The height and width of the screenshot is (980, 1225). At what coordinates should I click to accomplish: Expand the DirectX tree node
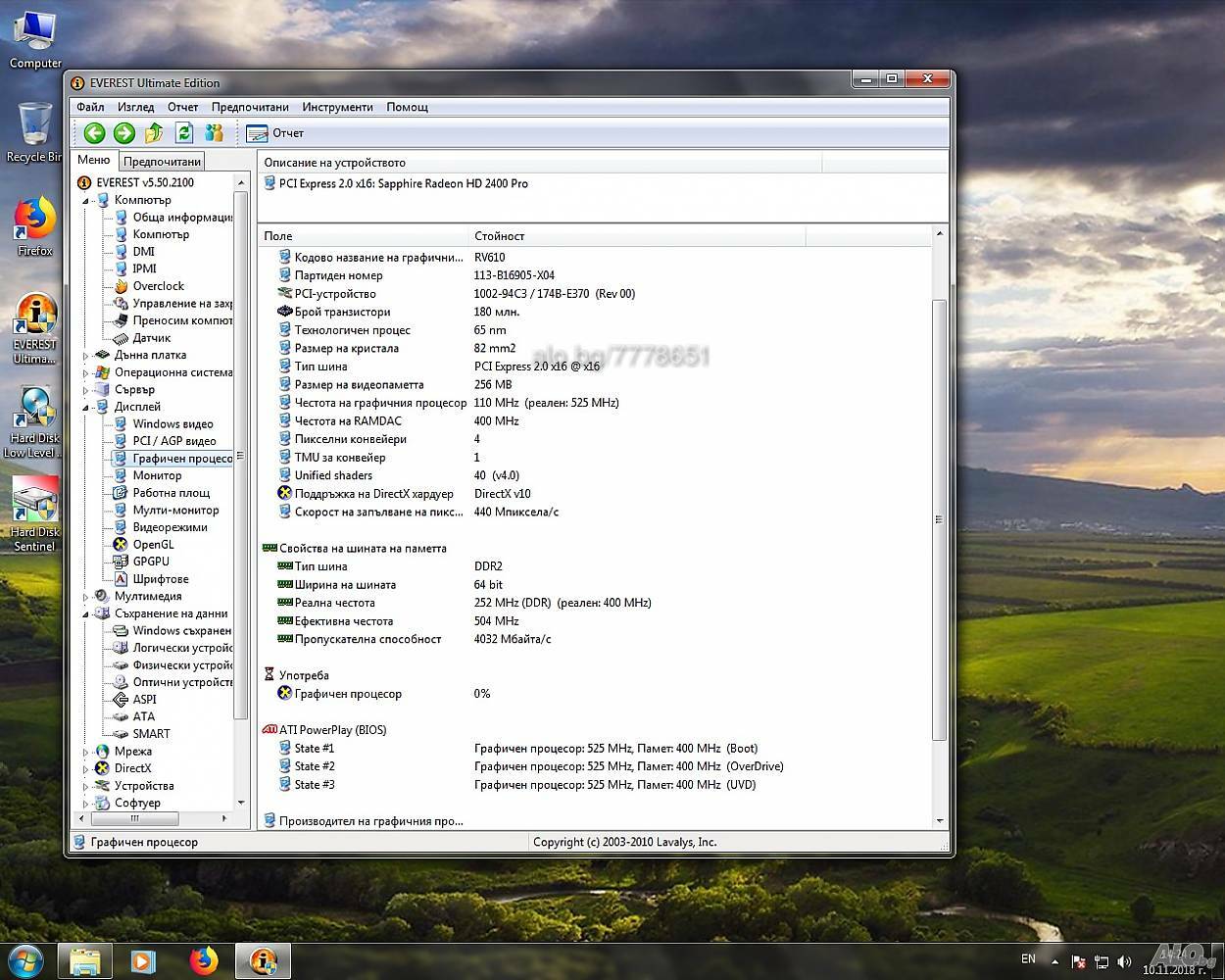click(x=85, y=768)
